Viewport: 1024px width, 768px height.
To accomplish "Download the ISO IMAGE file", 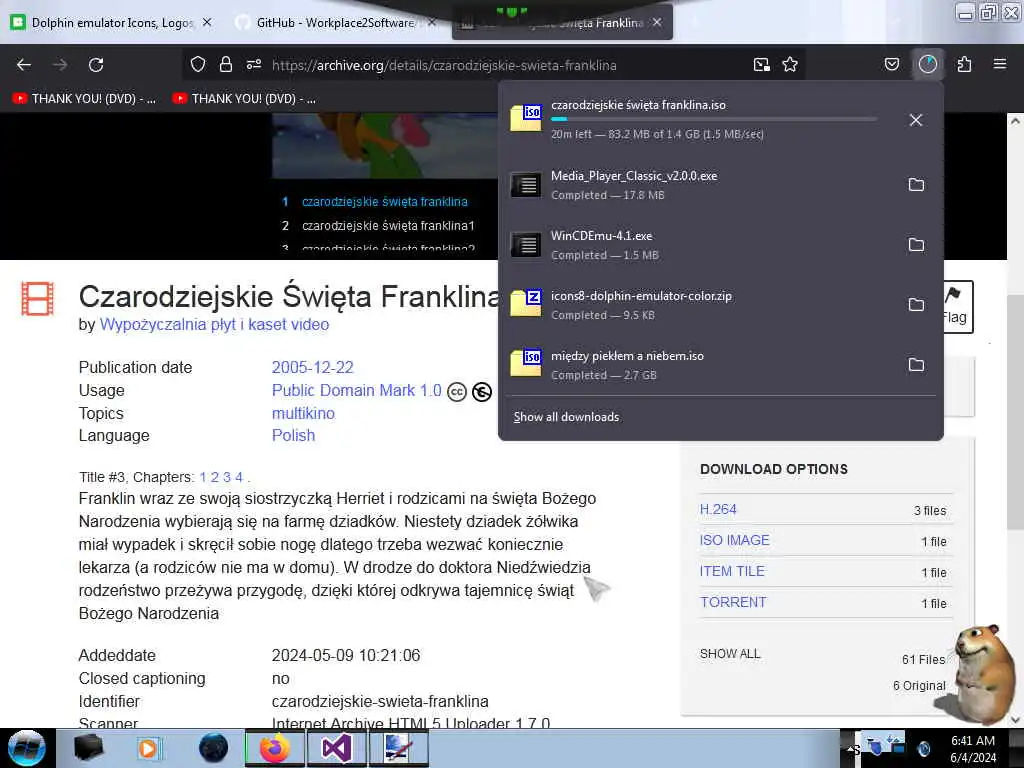I will (735, 540).
